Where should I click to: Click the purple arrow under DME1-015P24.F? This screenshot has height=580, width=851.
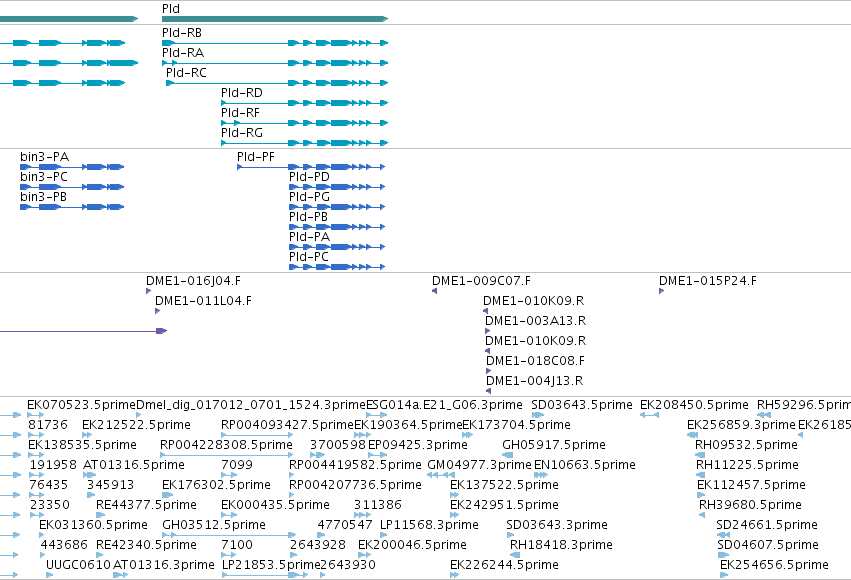coord(661,291)
